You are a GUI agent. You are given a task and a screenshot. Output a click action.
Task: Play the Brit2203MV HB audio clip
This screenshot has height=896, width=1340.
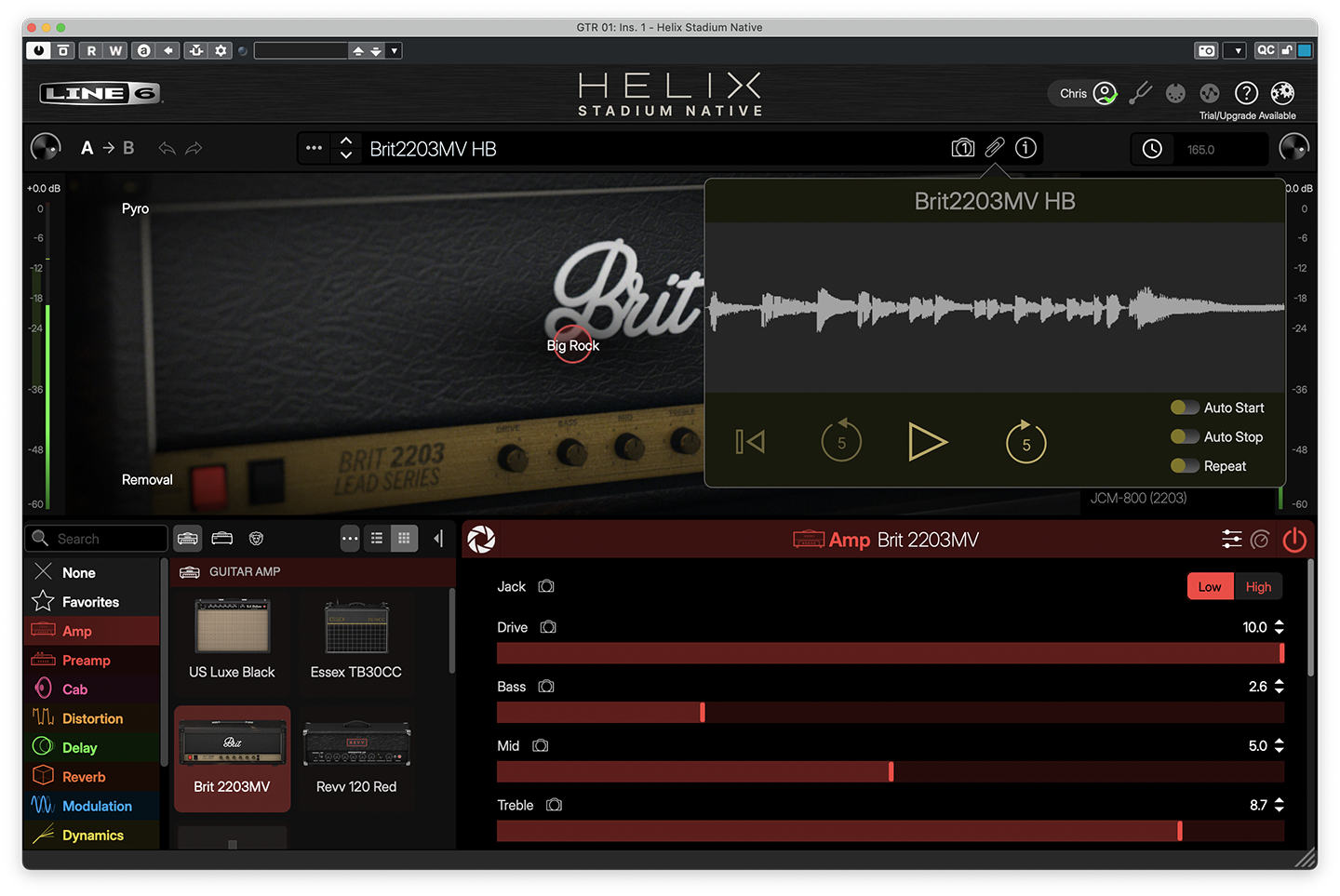(x=927, y=442)
